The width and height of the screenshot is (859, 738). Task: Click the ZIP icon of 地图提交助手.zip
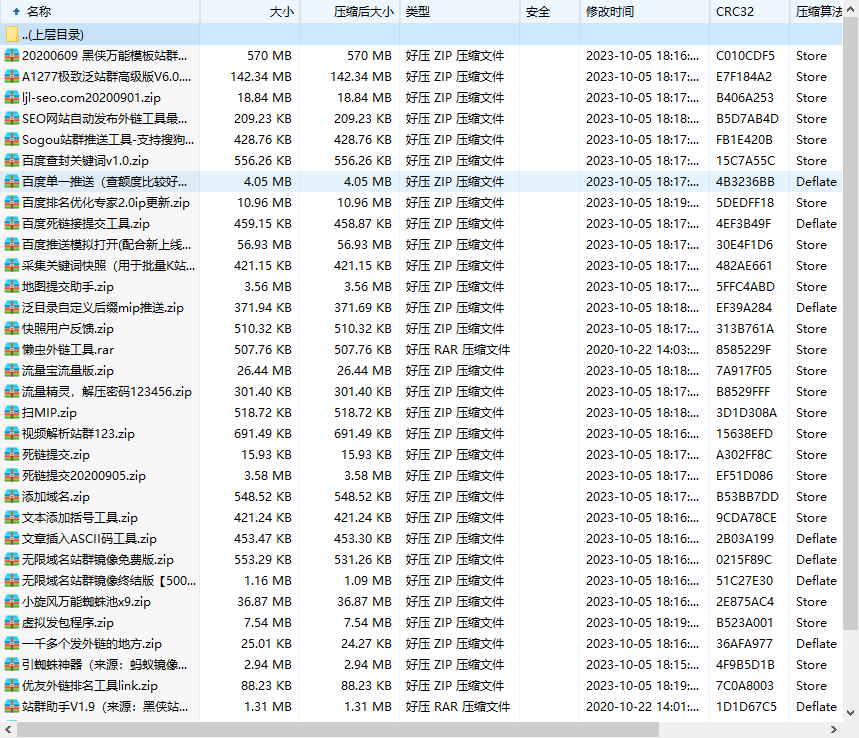(14, 287)
